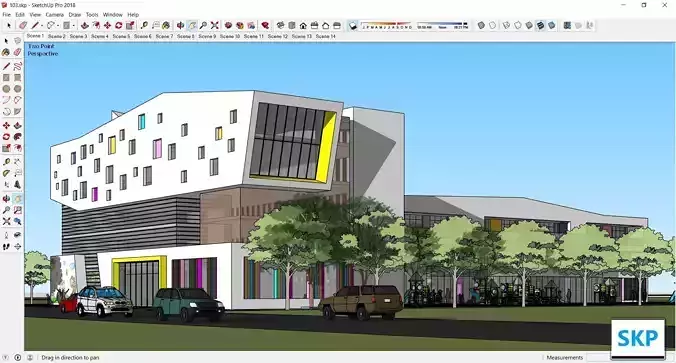Switch to the Scene 12 tab

point(278,36)
